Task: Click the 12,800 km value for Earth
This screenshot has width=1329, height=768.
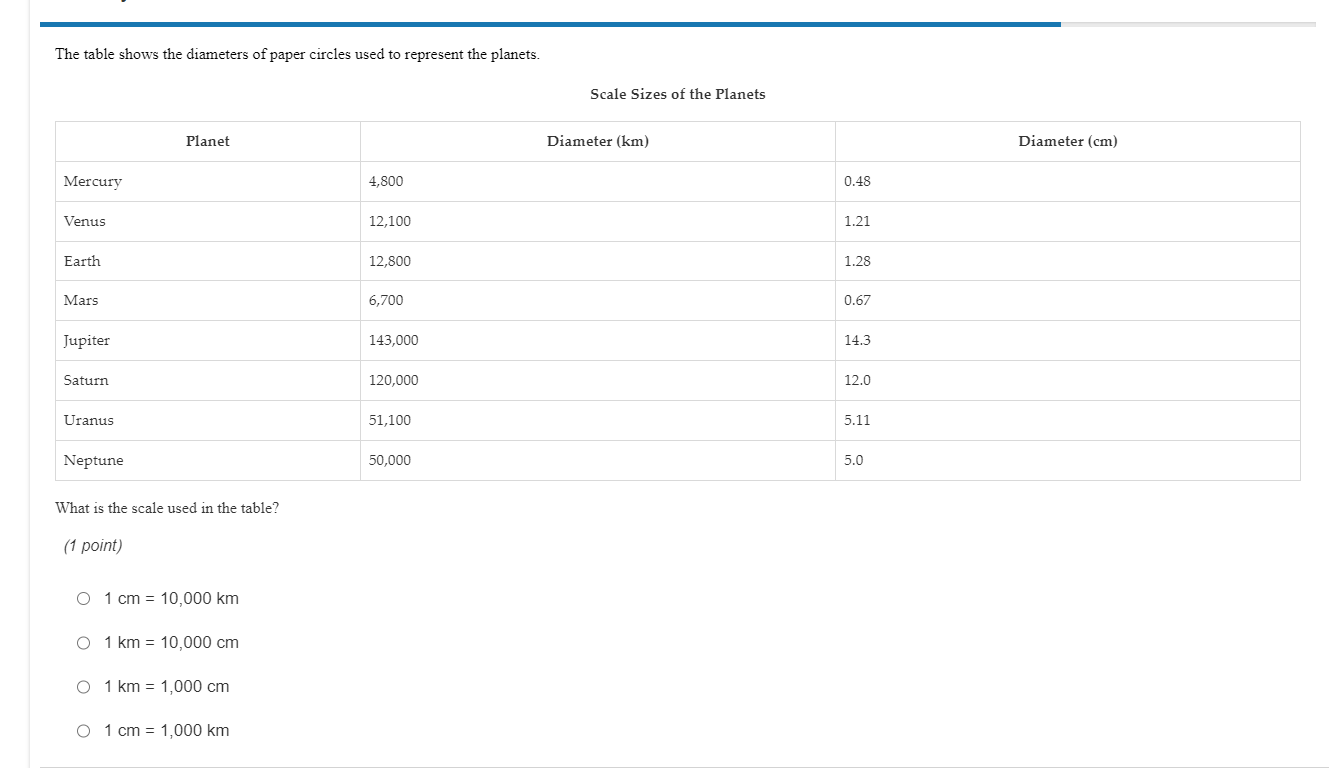Action: 390,261
